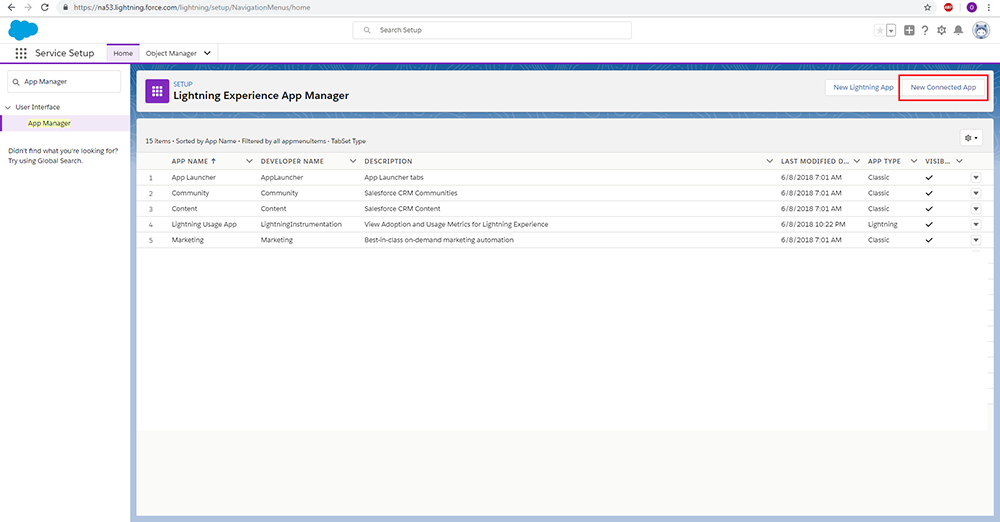Click the New Connected App button
Screen dimensions: 1000x522
pyautogui.click(x=943, y=87)
